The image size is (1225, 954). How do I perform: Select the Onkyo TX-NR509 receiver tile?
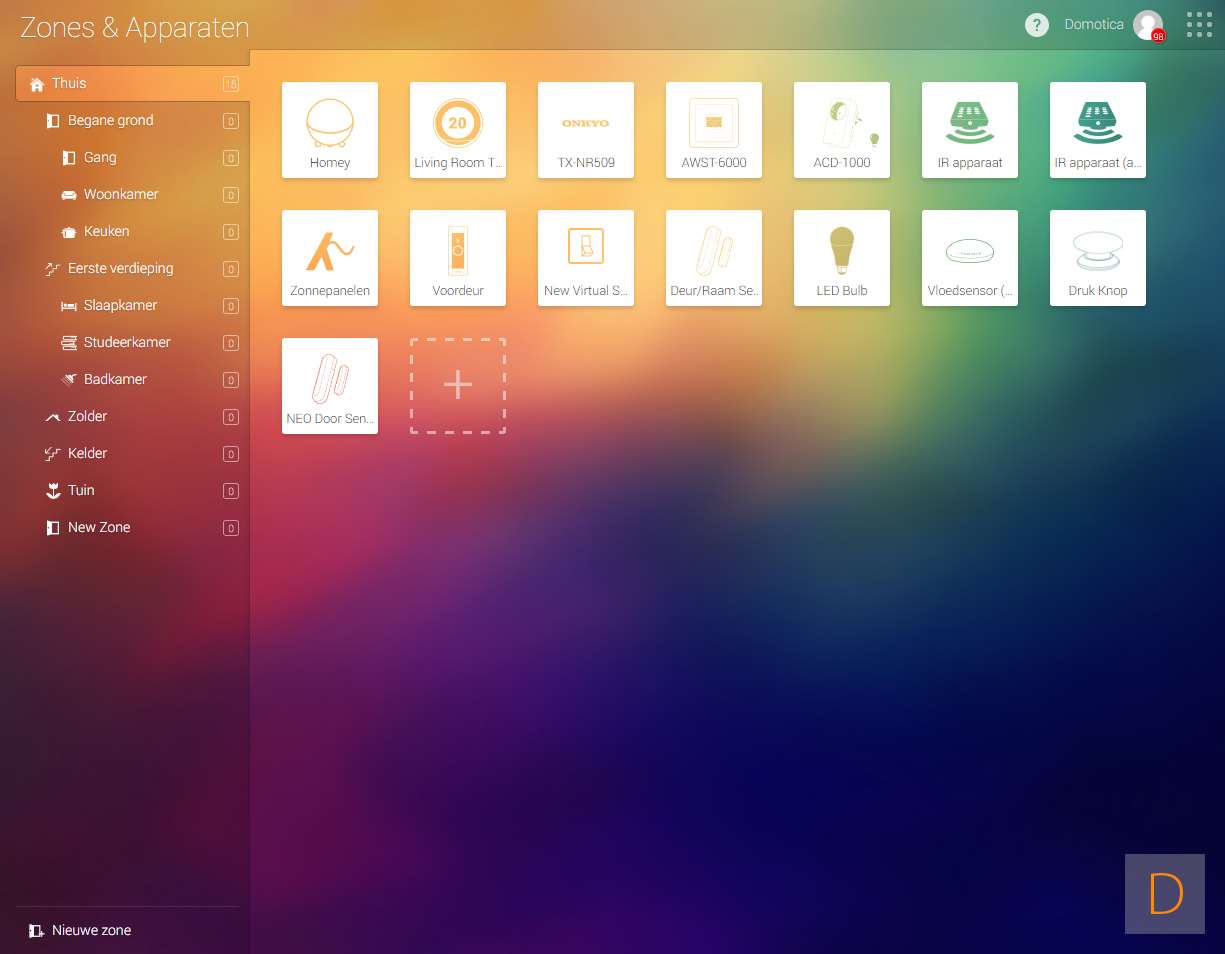click(586, 130)
